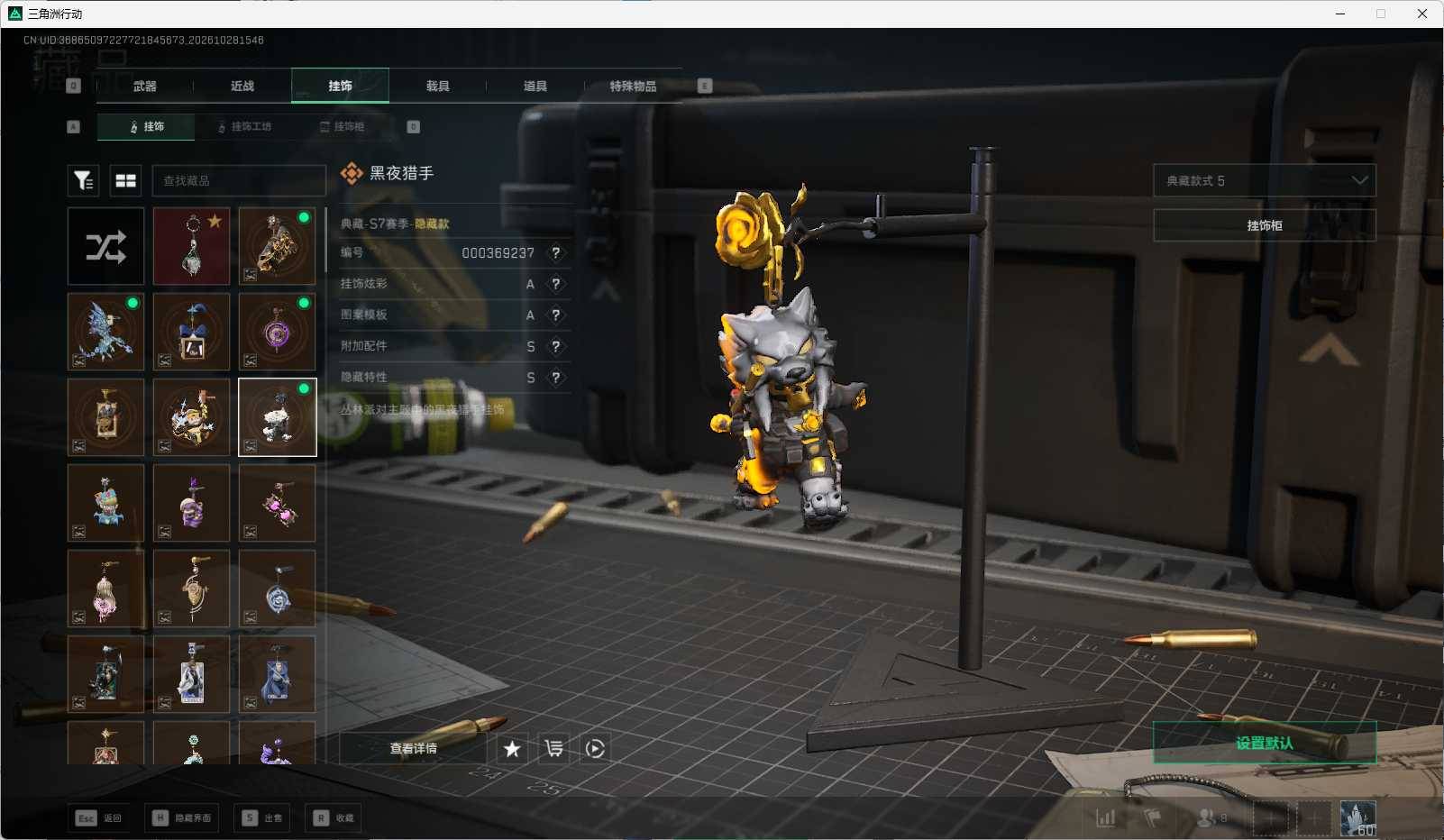Click the 查看详情 button

pos(413,749)
